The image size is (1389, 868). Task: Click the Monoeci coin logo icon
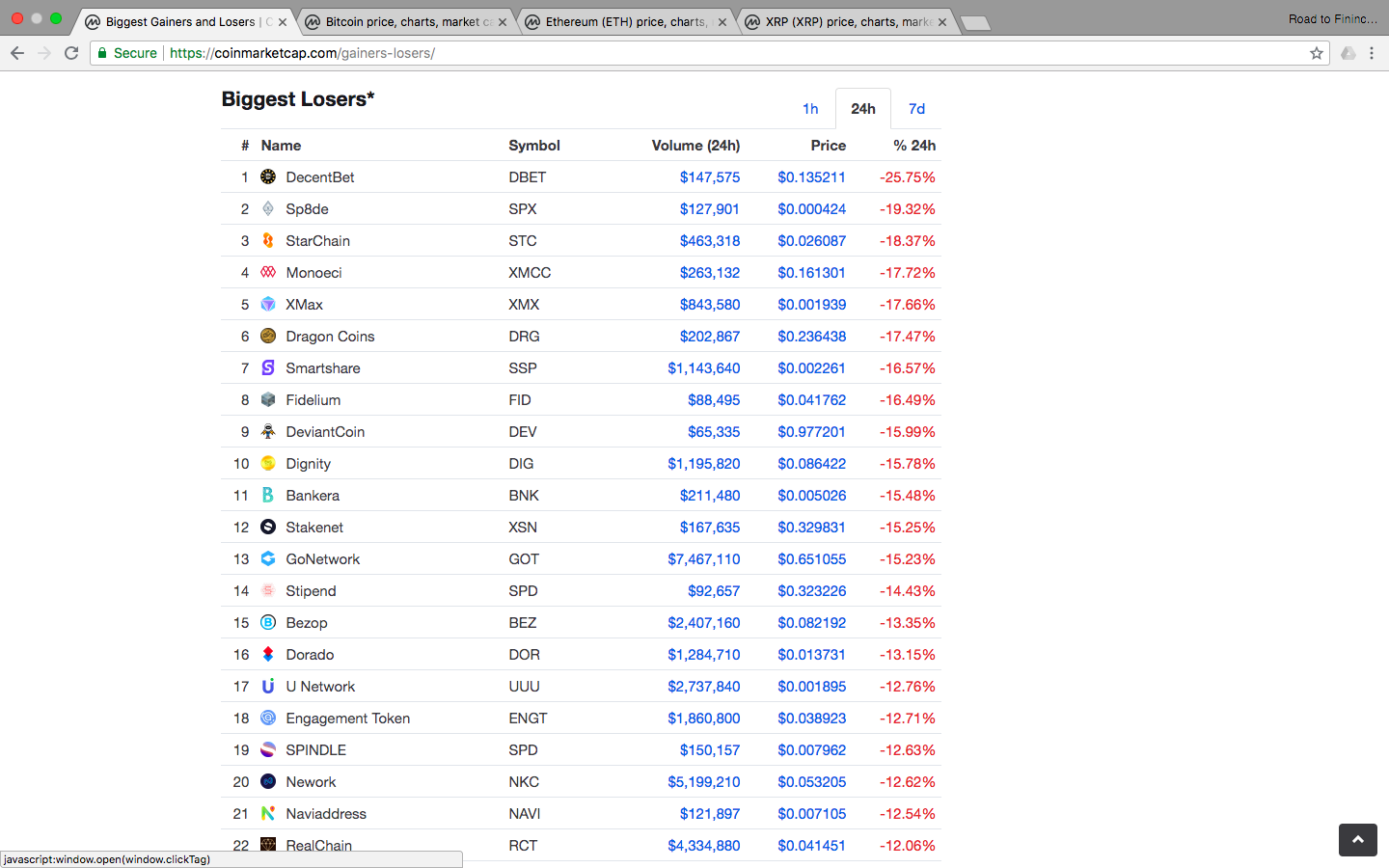(x=268, y=272)
